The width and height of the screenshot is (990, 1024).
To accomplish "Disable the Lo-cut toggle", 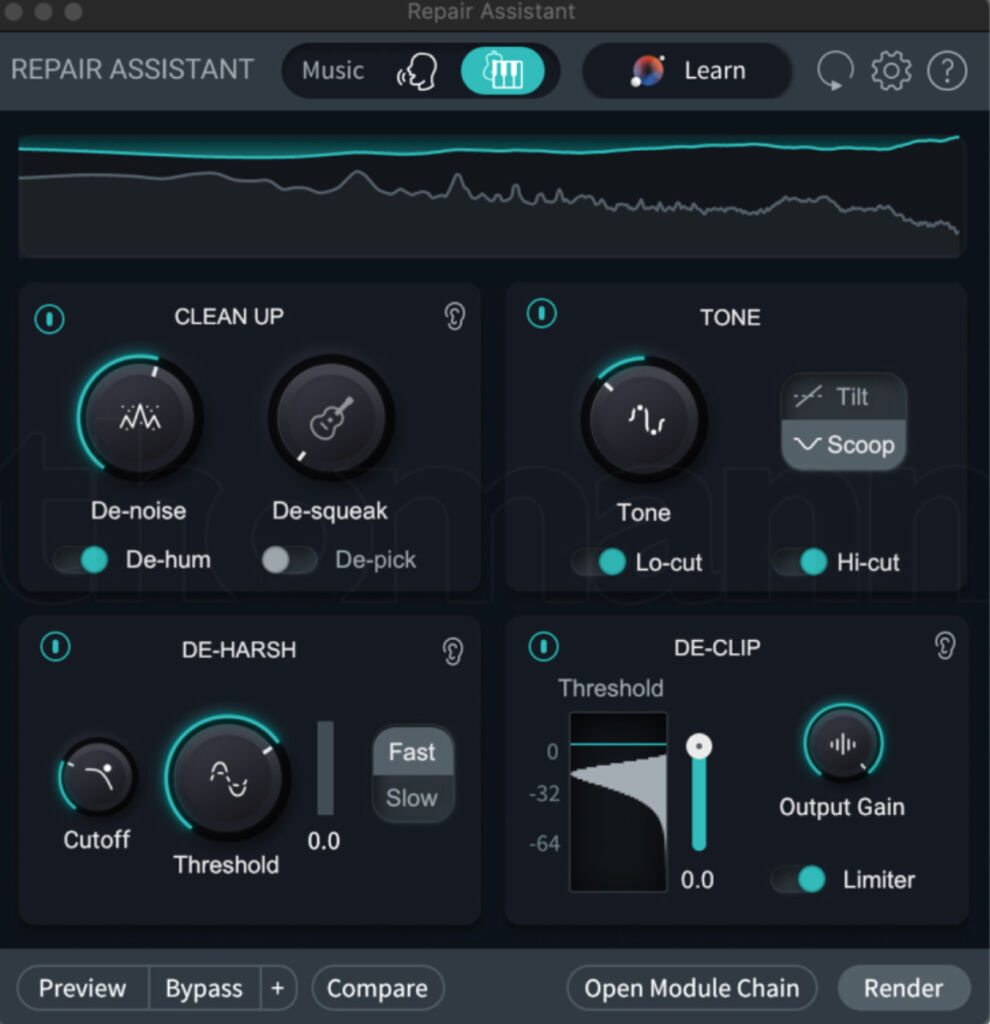I will coord(601,562).
